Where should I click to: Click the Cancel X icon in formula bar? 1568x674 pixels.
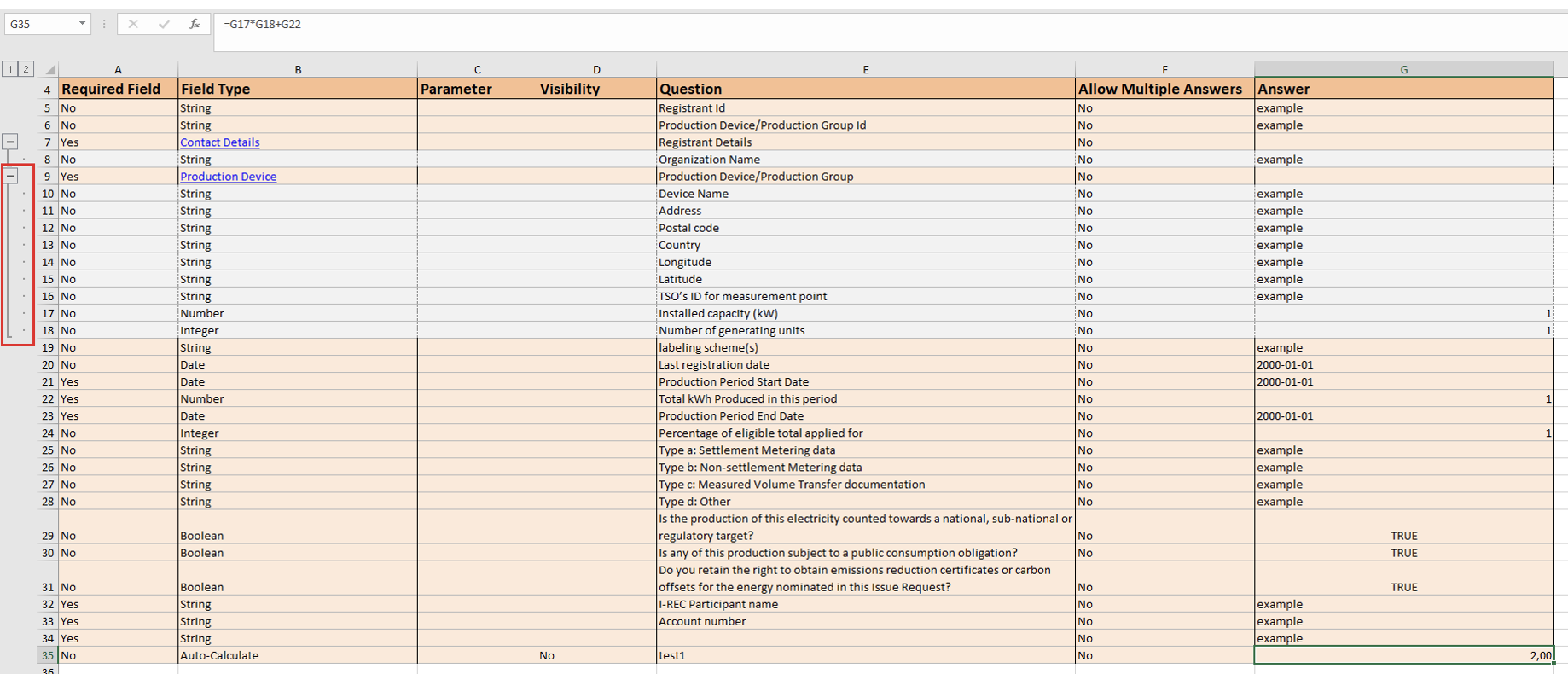click(133, 24)
